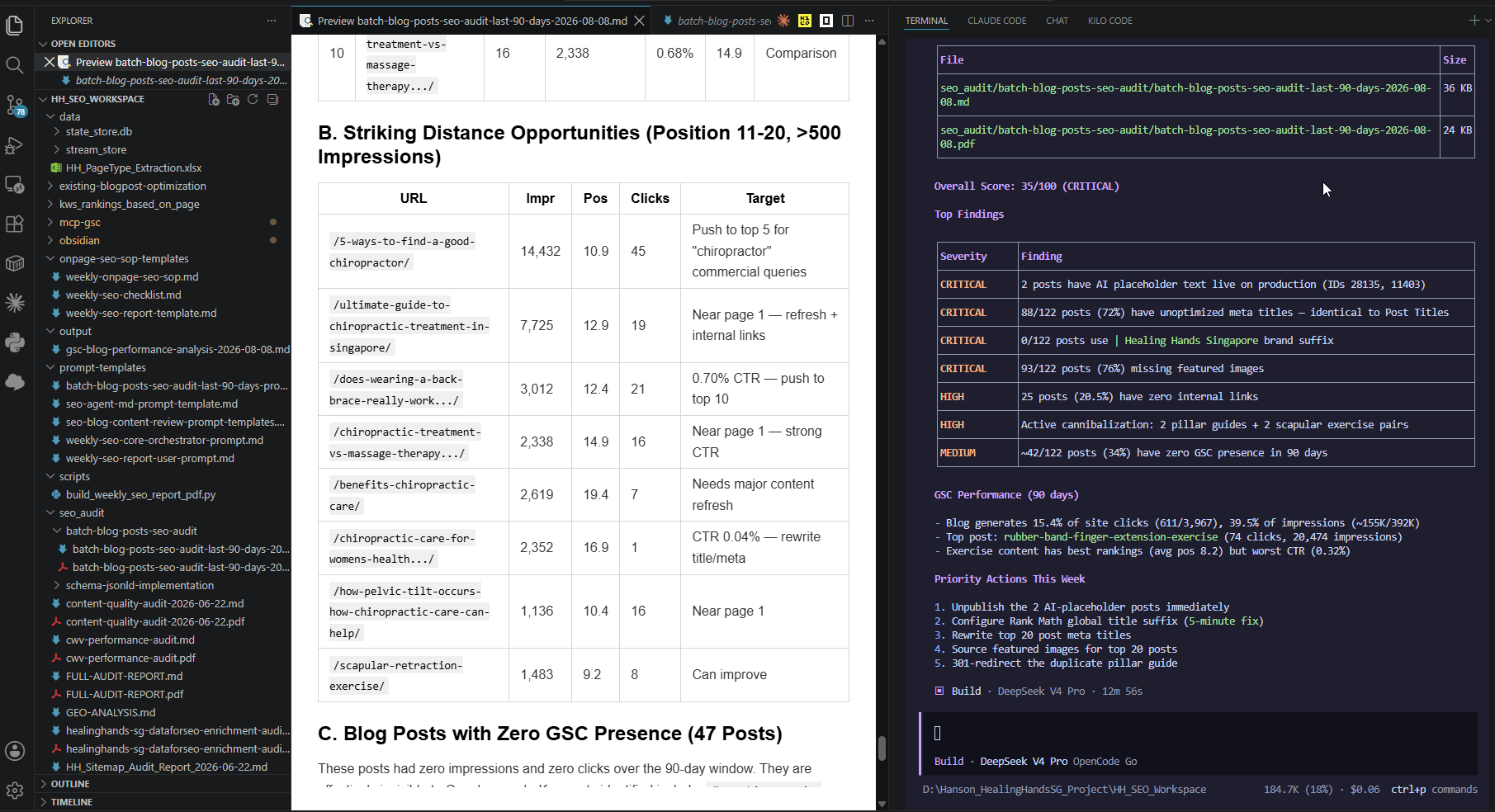The width and height of the screenshot is (1495, 812).
Task: Open the container/box icon in activity bar
Action: point(15,263)
